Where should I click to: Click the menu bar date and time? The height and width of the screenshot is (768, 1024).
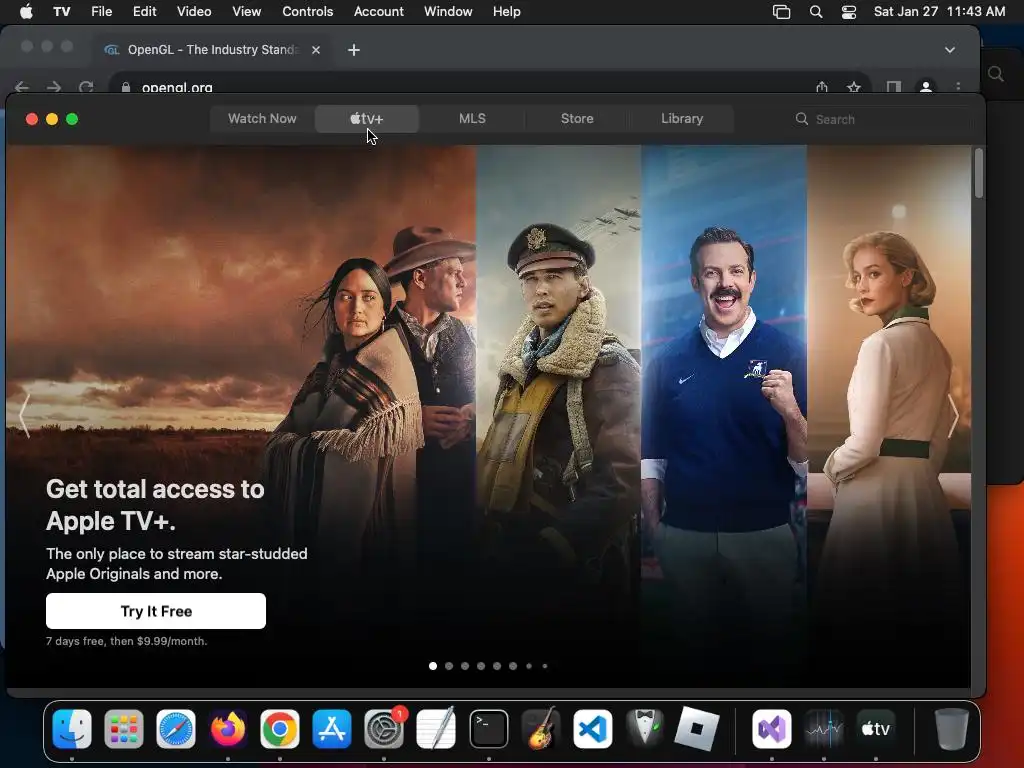939,12
